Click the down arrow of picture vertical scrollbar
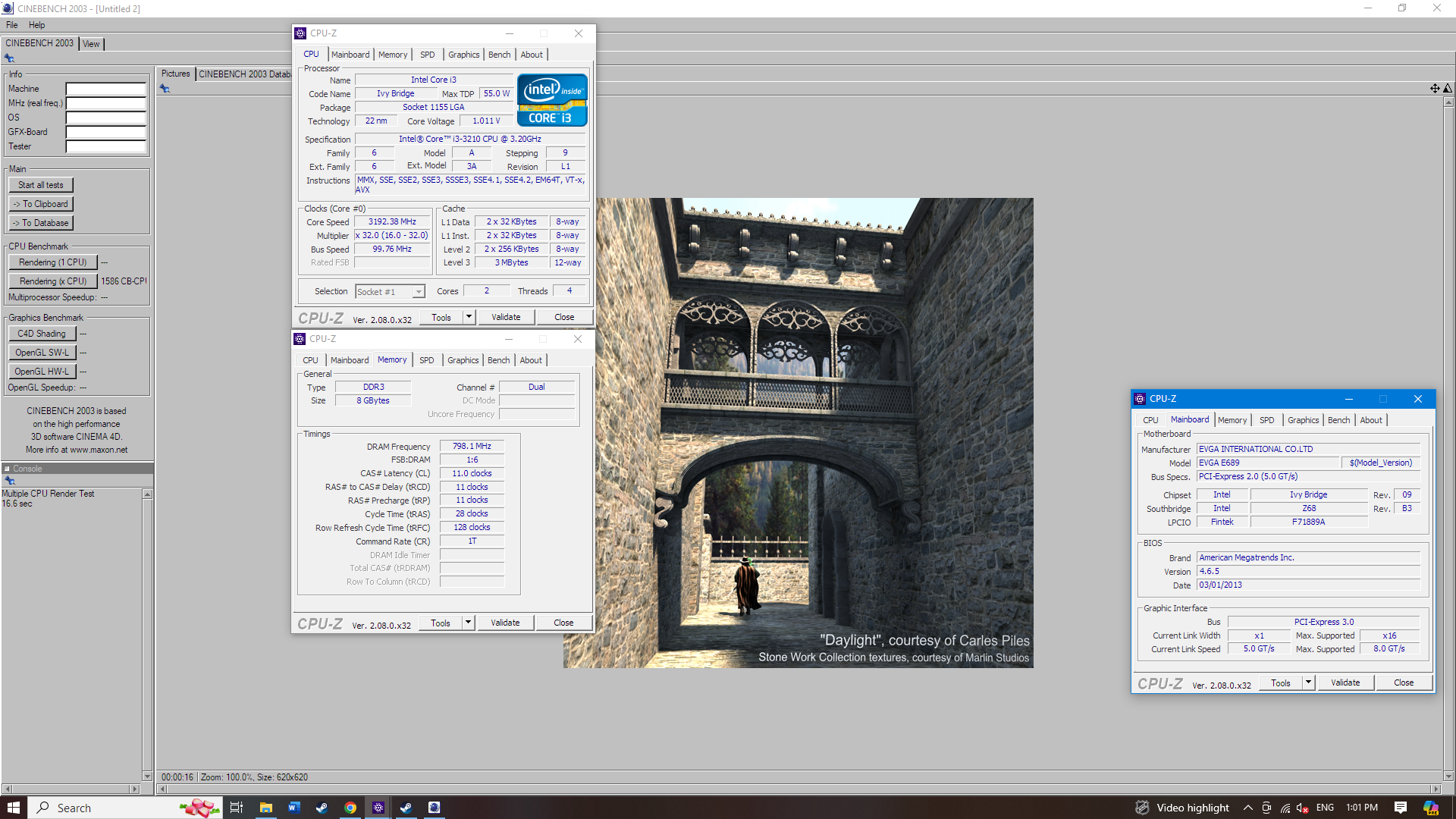Viewport: 1456px width, 819px height. click(1448, 777)
